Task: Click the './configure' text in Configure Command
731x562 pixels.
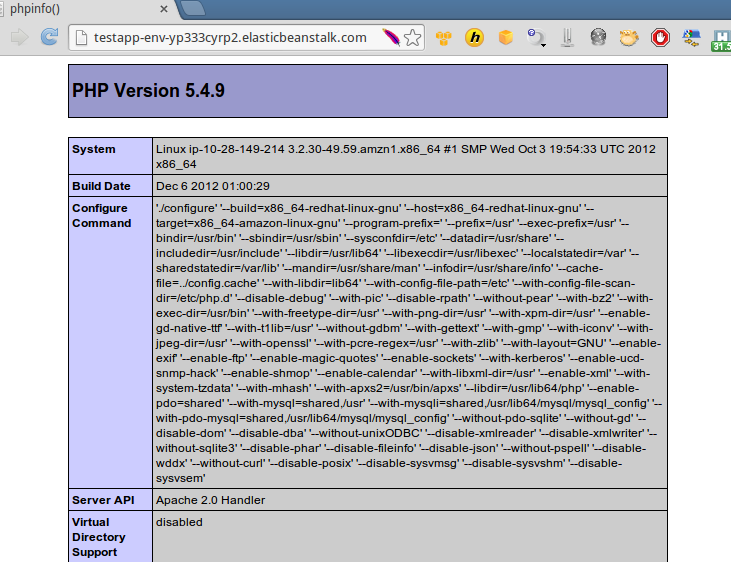Action: point(186,208)
